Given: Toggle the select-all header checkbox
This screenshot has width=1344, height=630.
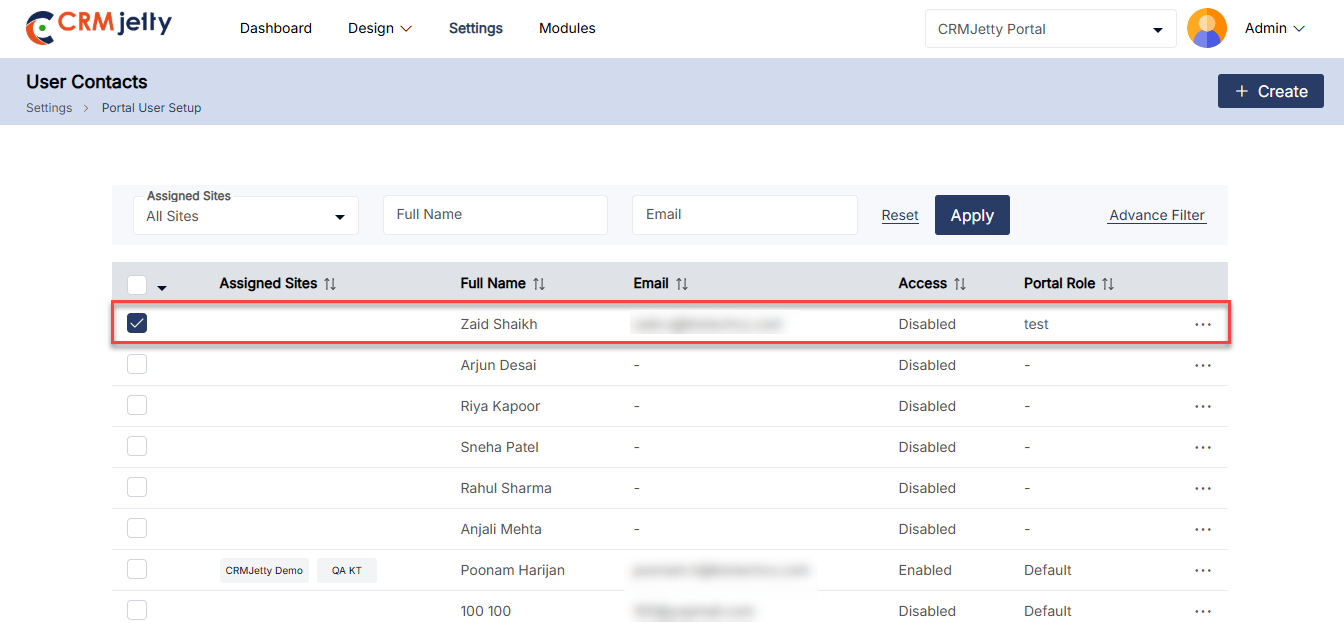Looking at the screenshot, I should [137, 285].
